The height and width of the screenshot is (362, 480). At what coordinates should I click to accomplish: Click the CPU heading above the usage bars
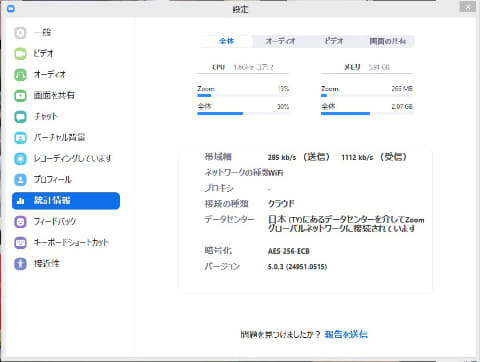click(219, 67)
